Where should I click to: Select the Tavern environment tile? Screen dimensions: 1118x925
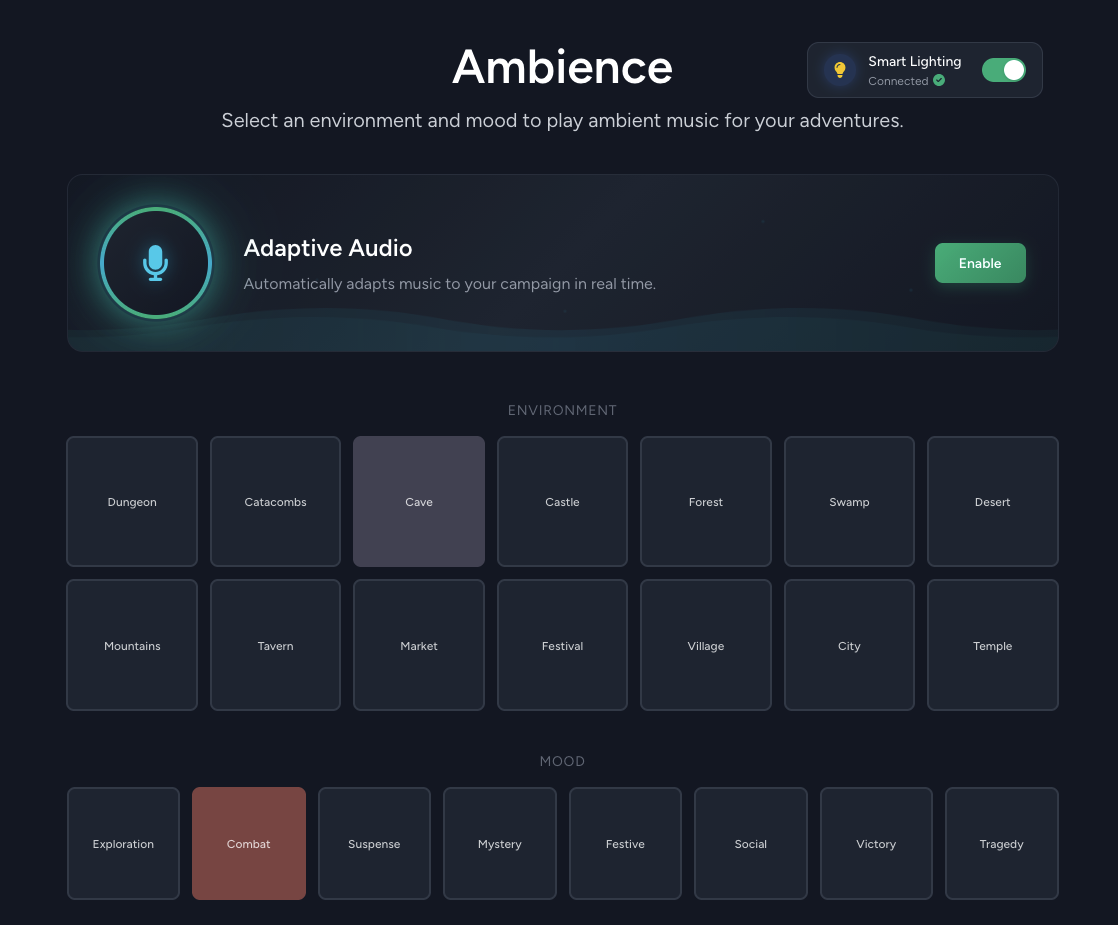tap(275, 645)
